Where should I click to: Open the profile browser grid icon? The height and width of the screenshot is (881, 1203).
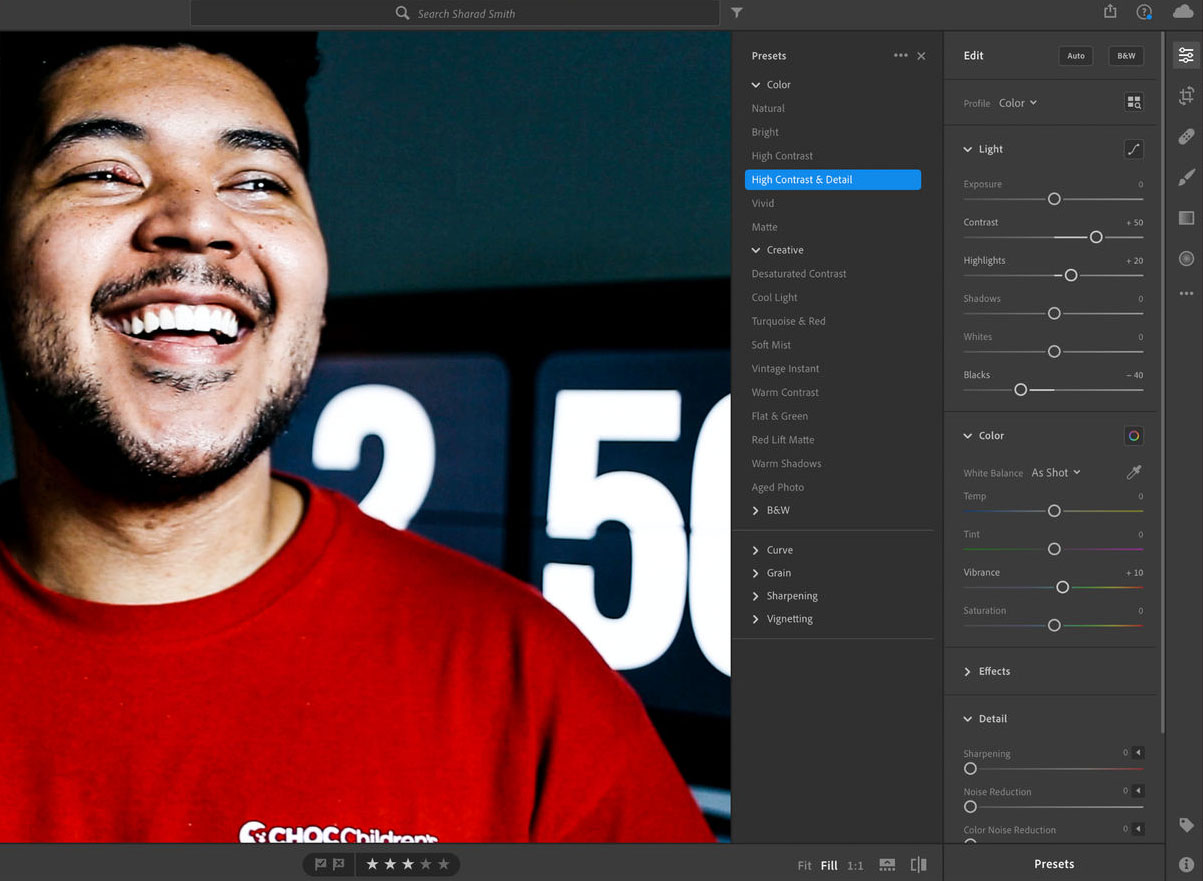click(1134, 102)
